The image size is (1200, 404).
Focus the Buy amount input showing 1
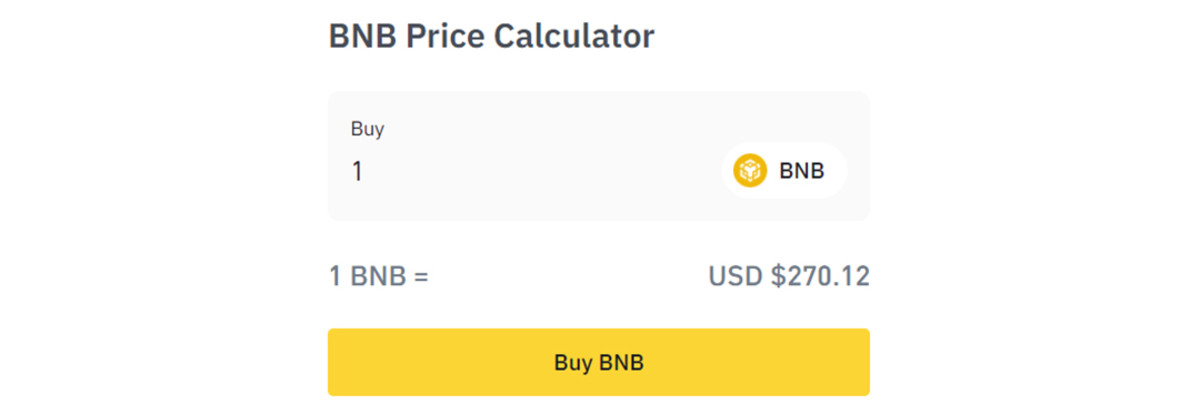[520, 171]
